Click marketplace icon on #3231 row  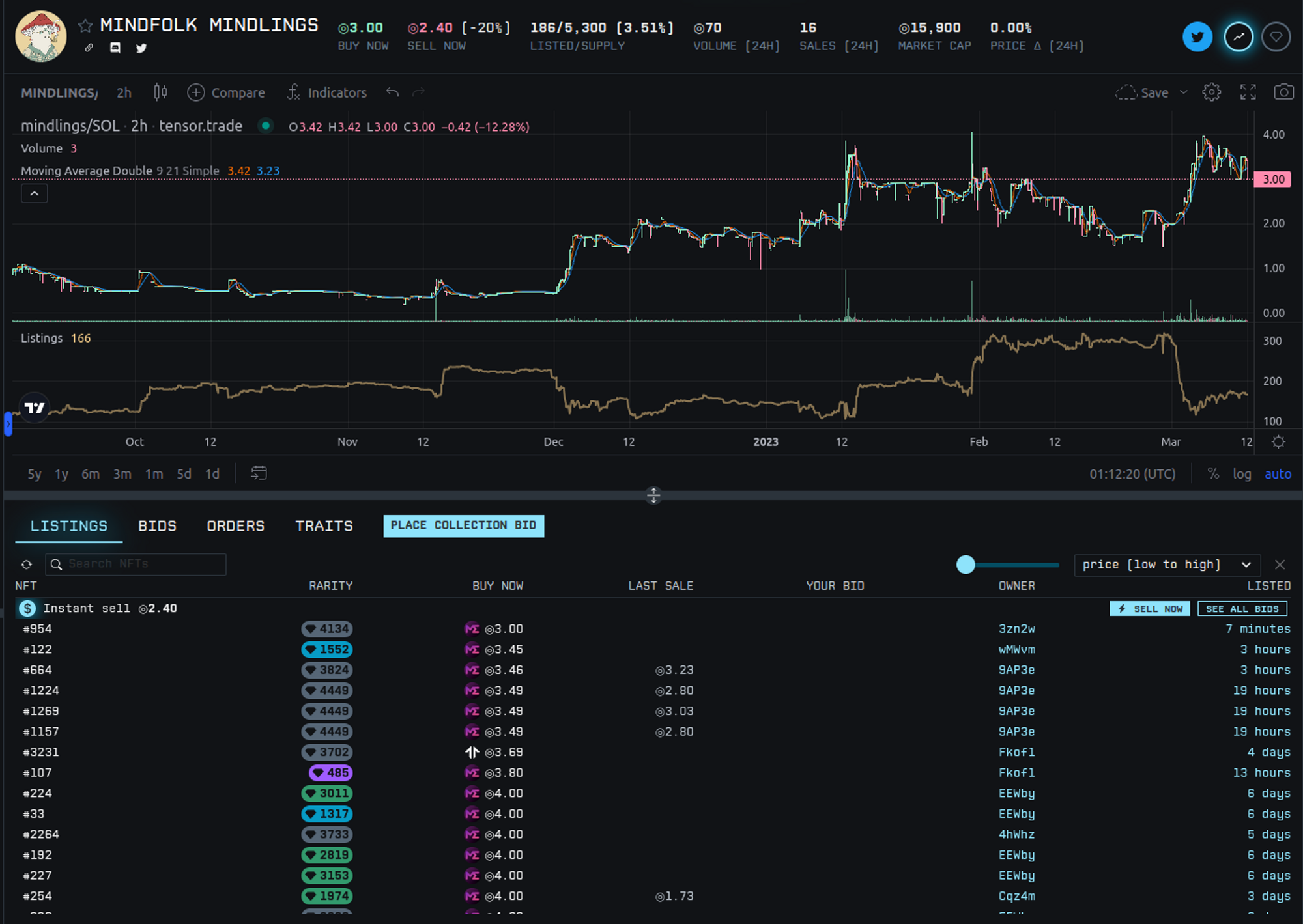point(472,752)
